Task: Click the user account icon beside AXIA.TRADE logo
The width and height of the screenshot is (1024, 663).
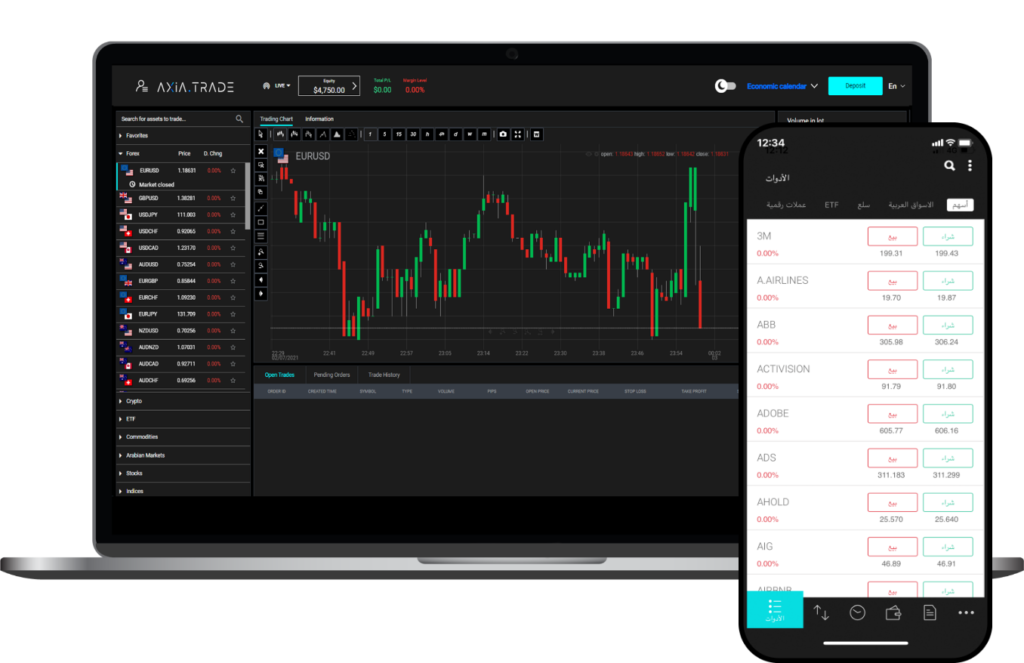Action: coord(141,86)
